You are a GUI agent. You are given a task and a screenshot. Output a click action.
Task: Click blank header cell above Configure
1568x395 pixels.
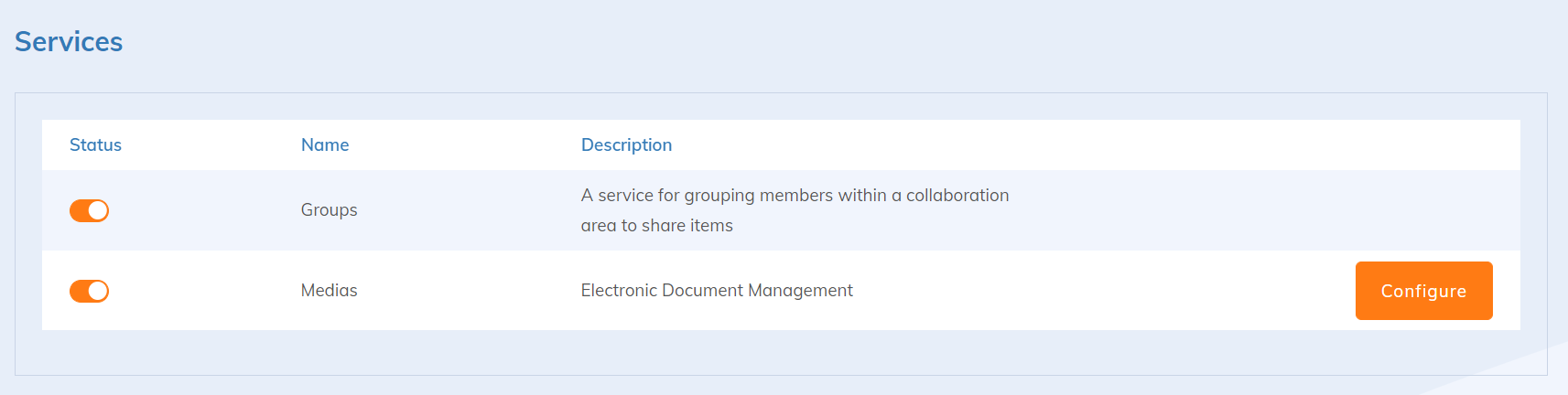coord(1422,144)
